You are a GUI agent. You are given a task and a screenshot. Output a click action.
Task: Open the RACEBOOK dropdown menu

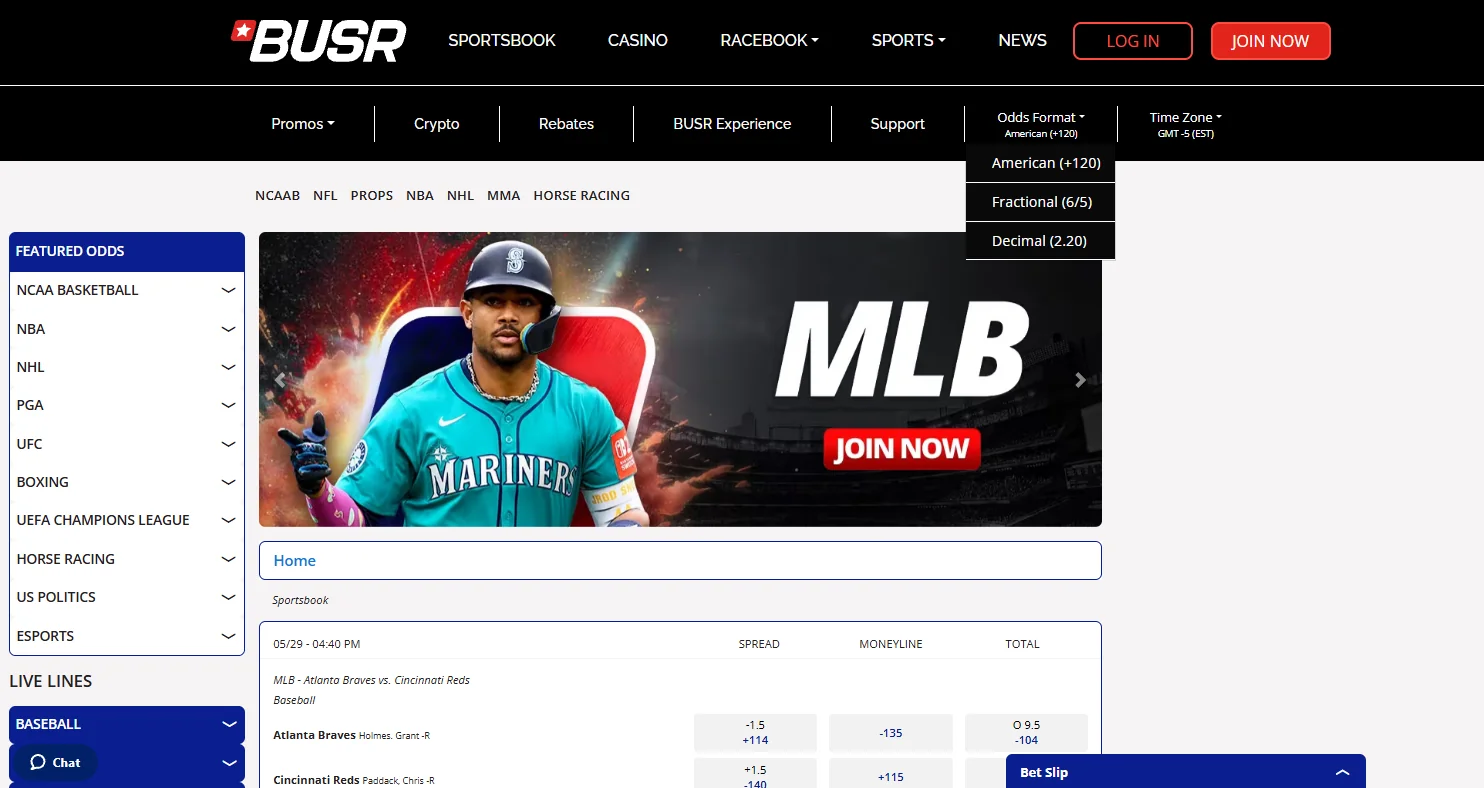769,41
